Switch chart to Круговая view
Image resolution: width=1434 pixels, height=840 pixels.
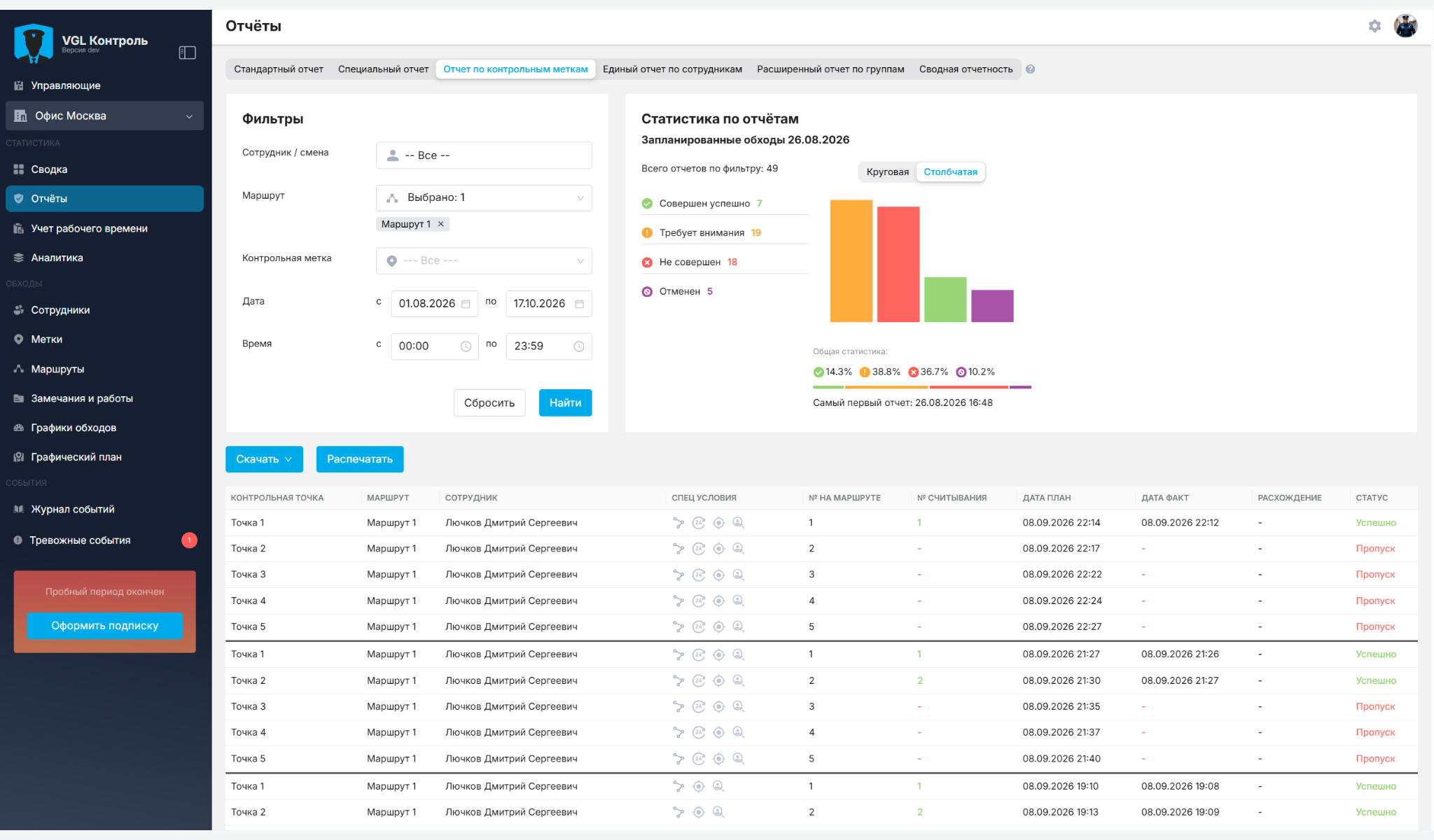887,172
